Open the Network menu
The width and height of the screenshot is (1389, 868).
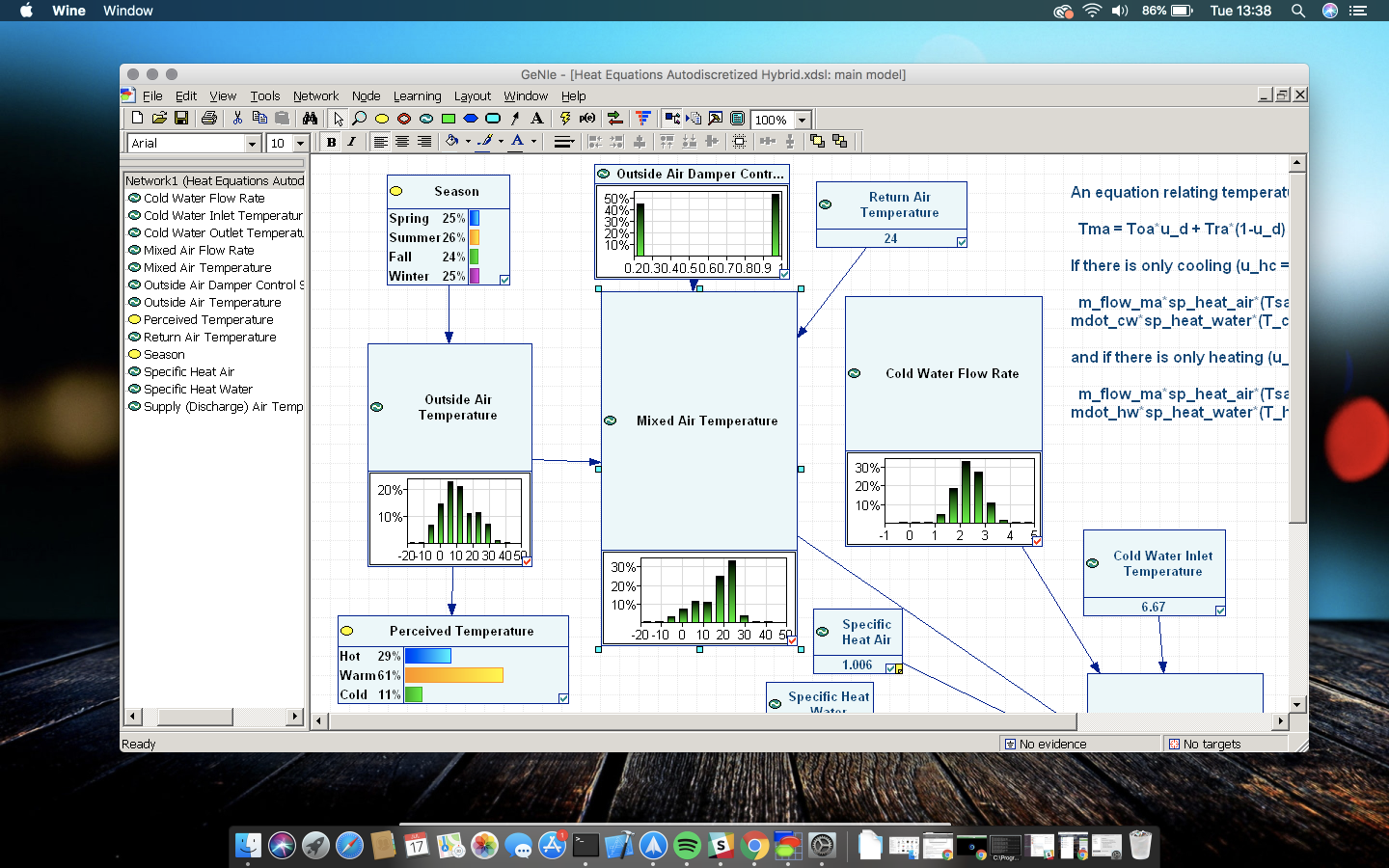click(315, 95)
